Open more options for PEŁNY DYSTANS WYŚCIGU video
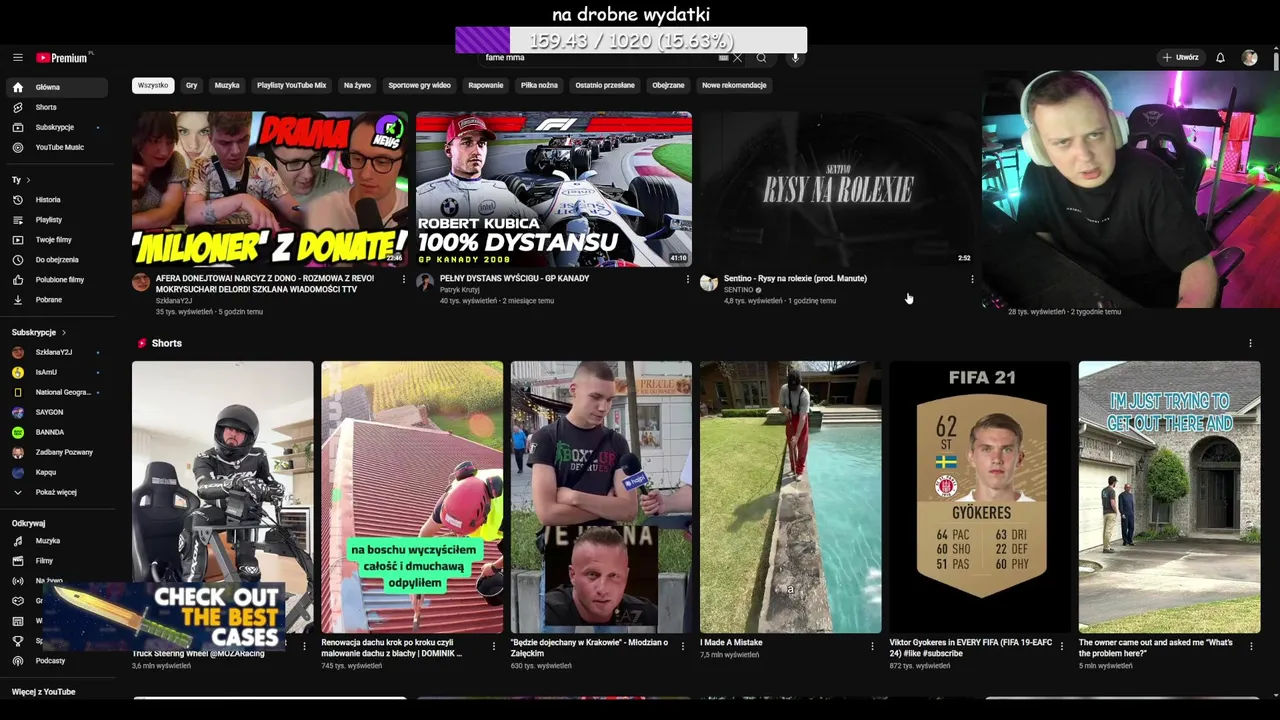This screenshot has height=720, width=1280. pos(688,280)
